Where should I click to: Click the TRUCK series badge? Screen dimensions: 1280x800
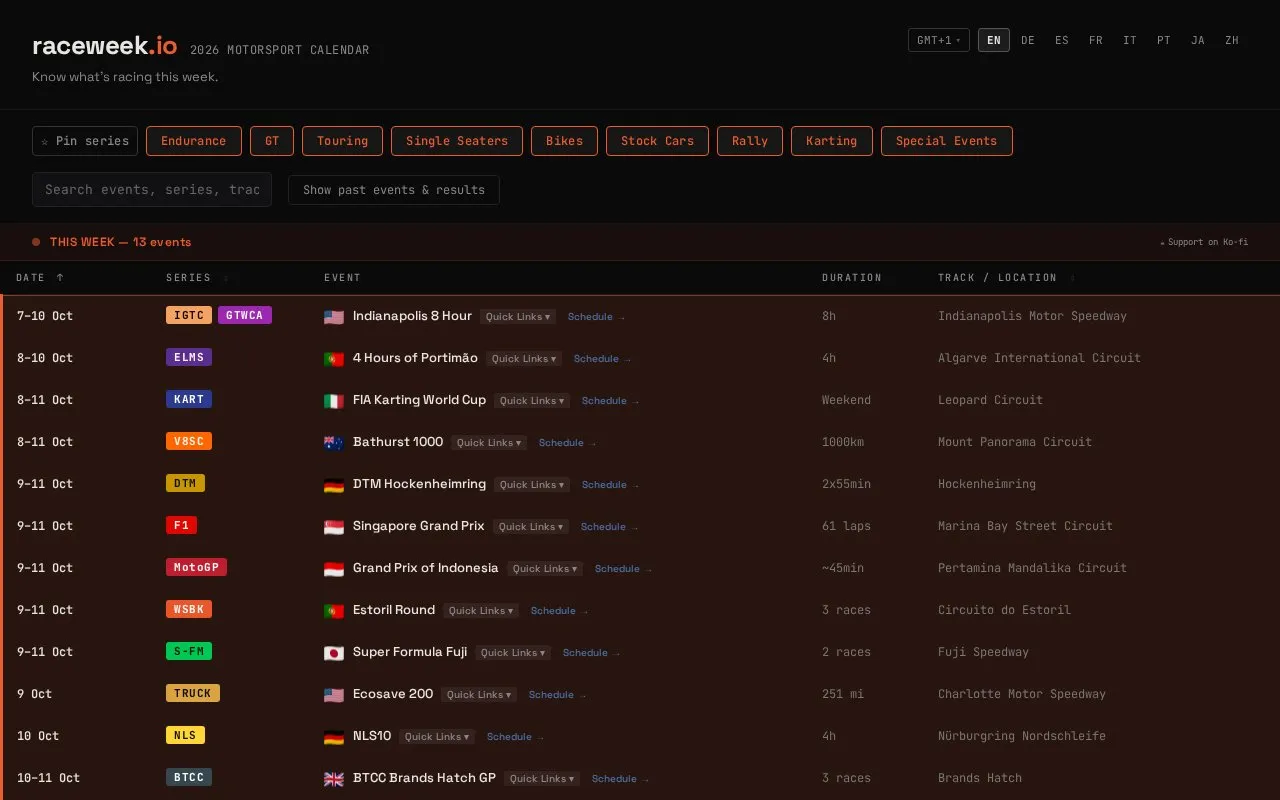(x=193, y=693)
